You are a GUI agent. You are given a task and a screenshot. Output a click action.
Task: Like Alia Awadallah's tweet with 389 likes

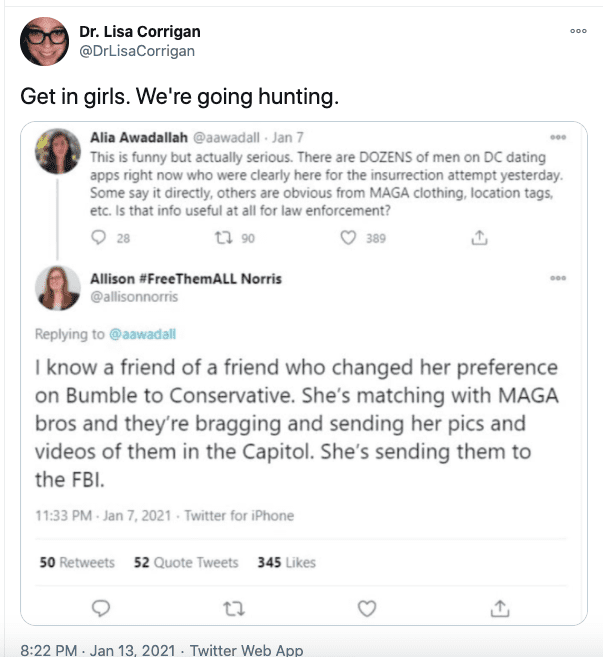click(348, 238)
